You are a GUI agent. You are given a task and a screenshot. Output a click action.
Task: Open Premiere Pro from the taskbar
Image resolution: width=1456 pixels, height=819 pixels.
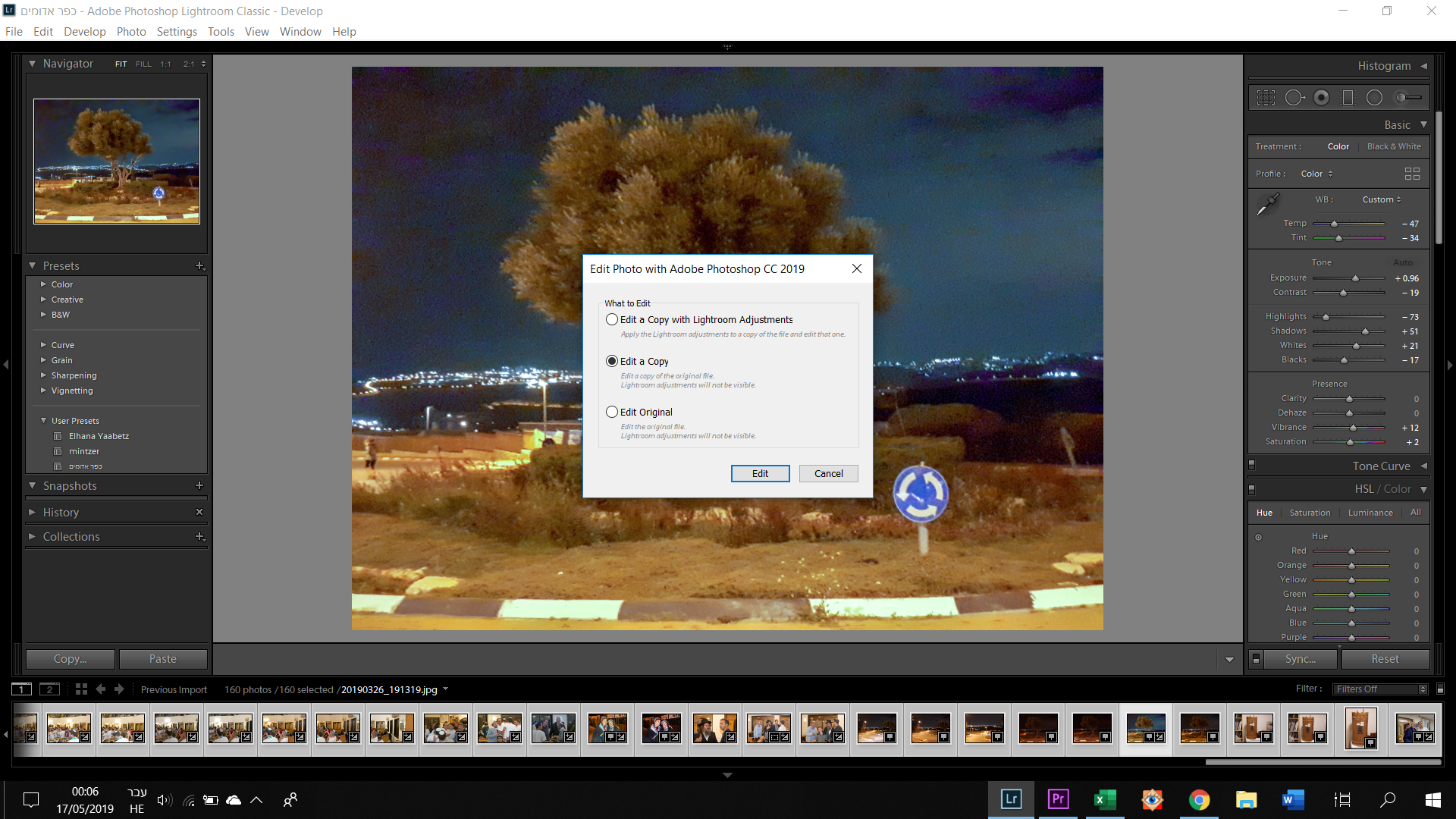click(1058, 799)
